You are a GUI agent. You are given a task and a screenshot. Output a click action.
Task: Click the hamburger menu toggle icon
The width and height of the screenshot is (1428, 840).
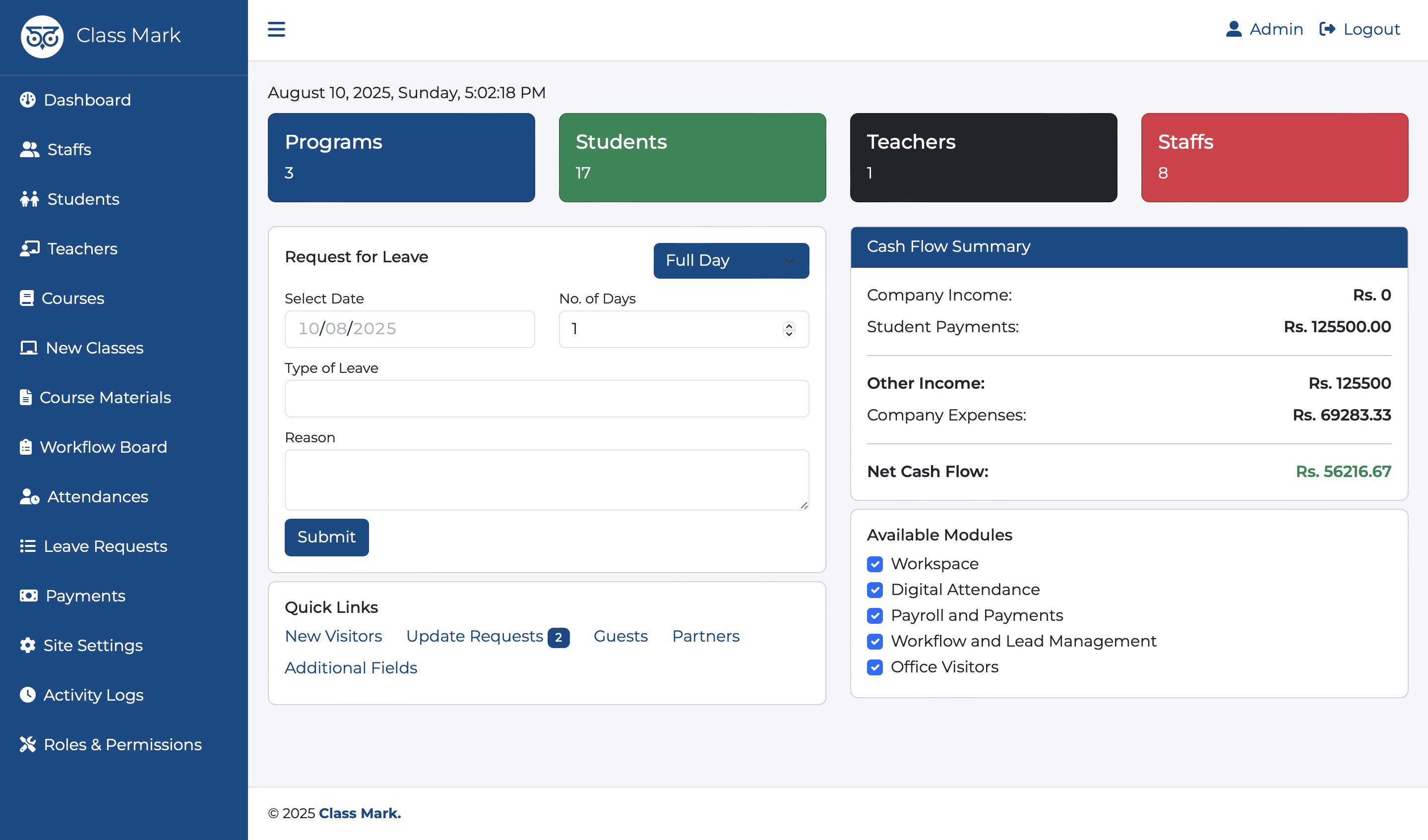pos(276,29)
